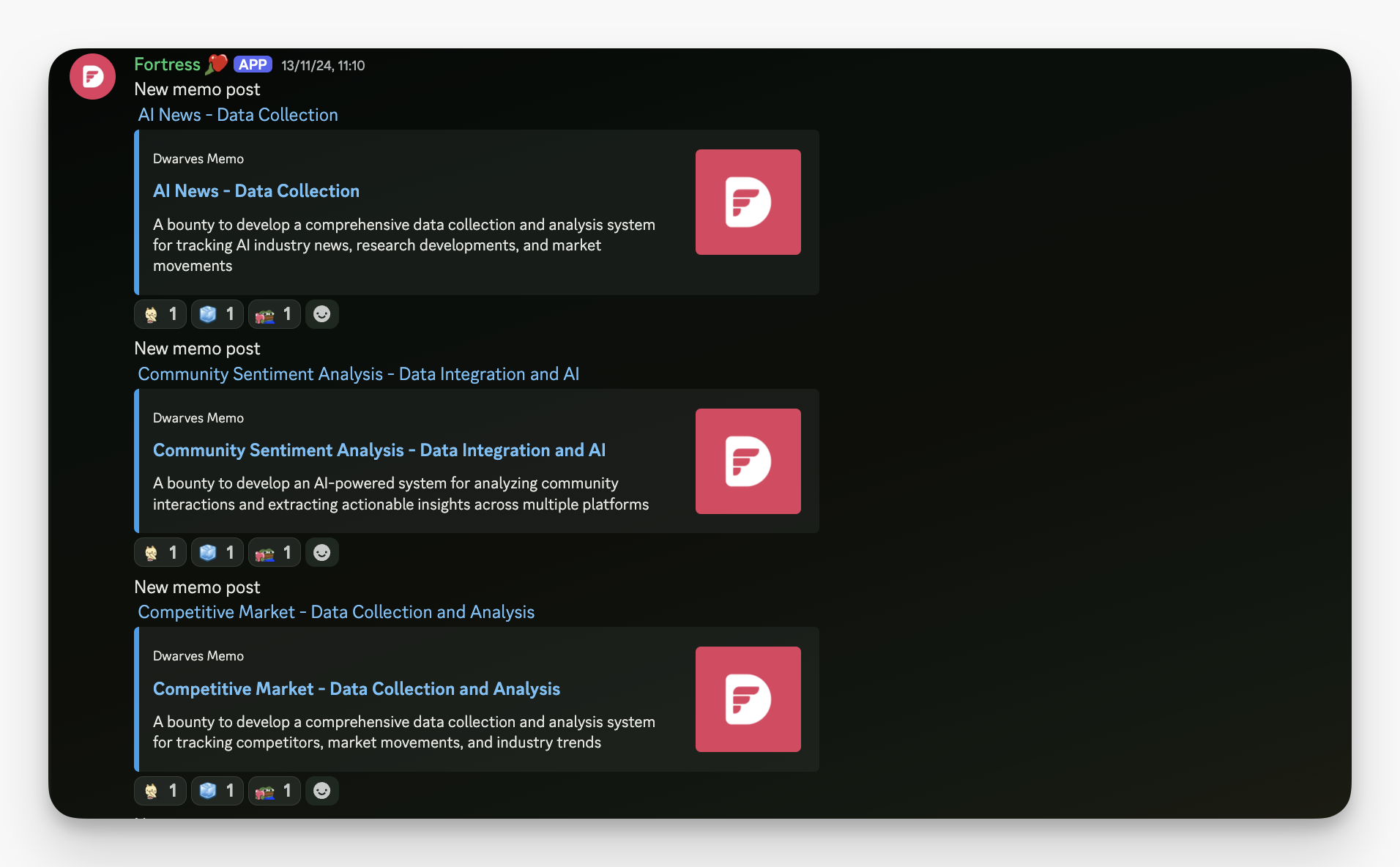The height and width of the screenshot is (867, 1400).
Task: Add a reaction to the Community Sentiment memo
Action: [321, 552]
